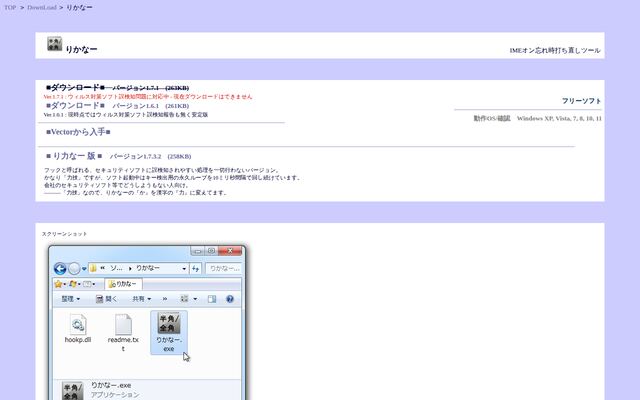Focus the りかなー search box in Explorer
The width and height of the screenshot is (640, 400).
pos(224,268)
